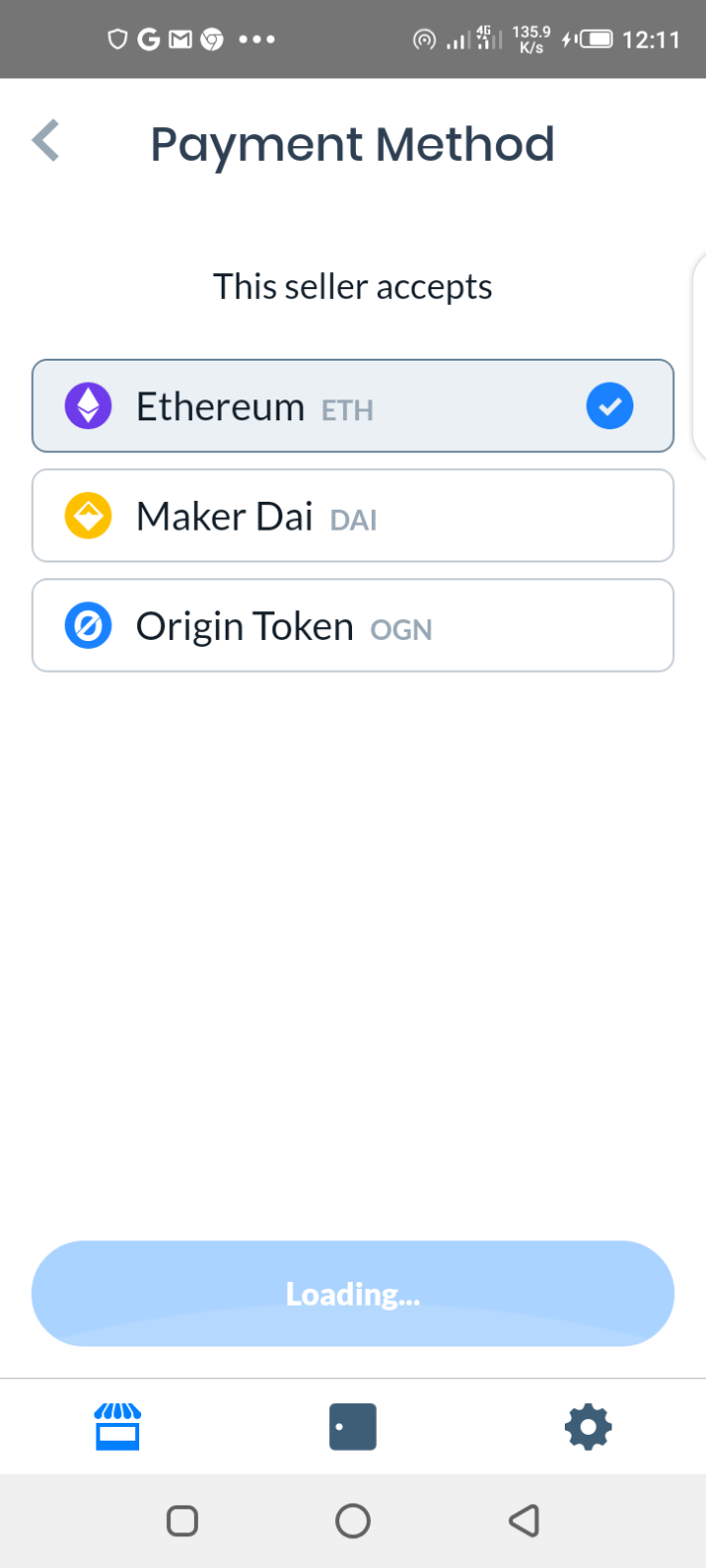
Task: Open the wallet tab in bottom bar
Action: click(x=353, y=1427)
